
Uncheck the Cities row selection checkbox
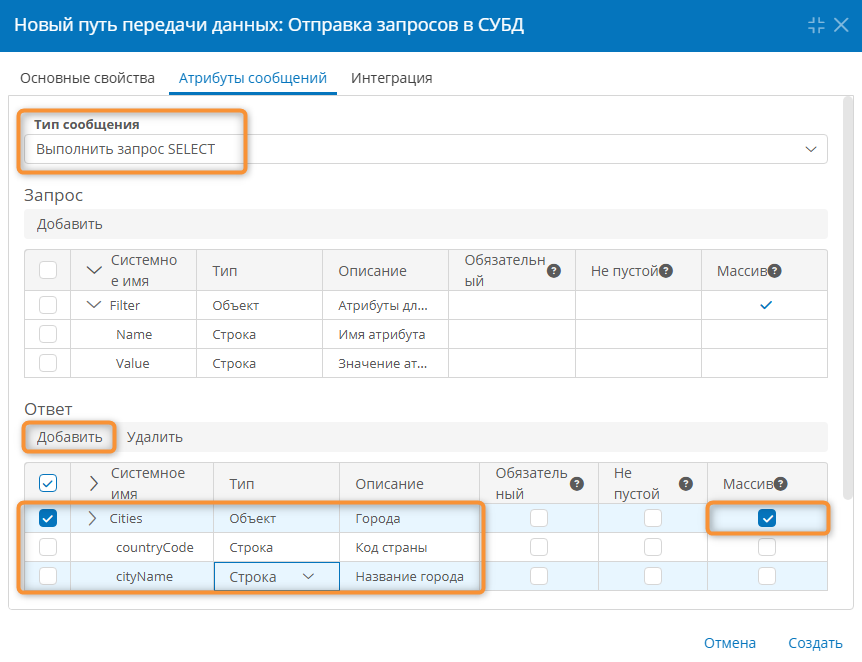pos(48,518)
